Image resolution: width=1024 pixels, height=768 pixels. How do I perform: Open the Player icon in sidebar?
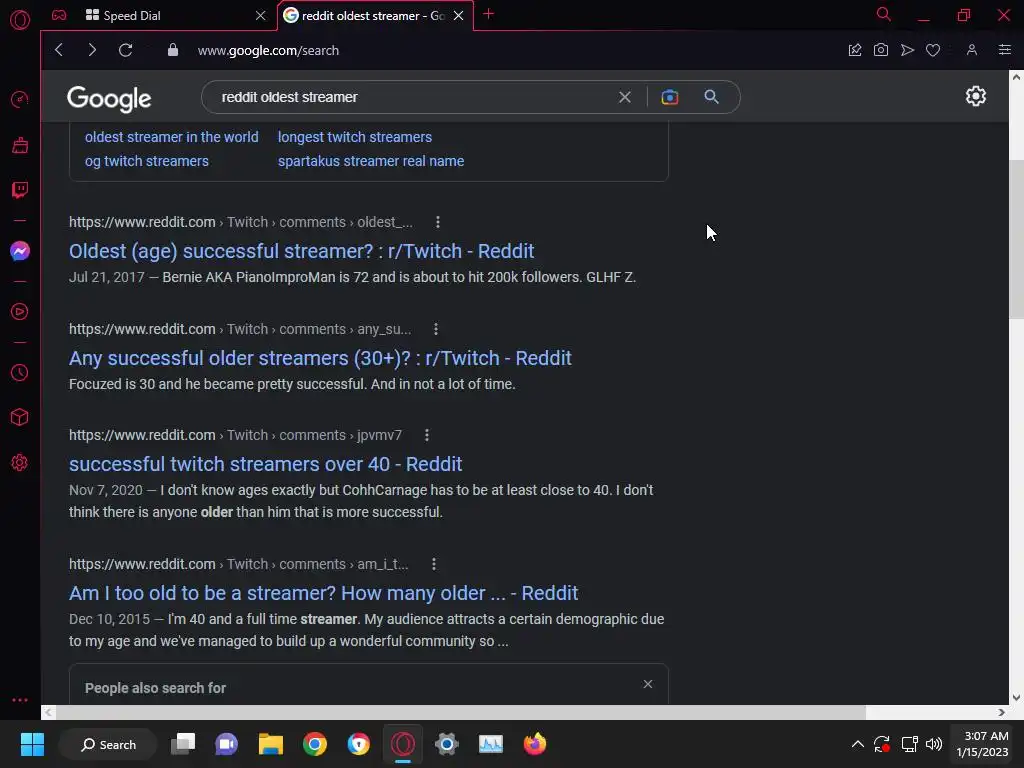[20, 312]
